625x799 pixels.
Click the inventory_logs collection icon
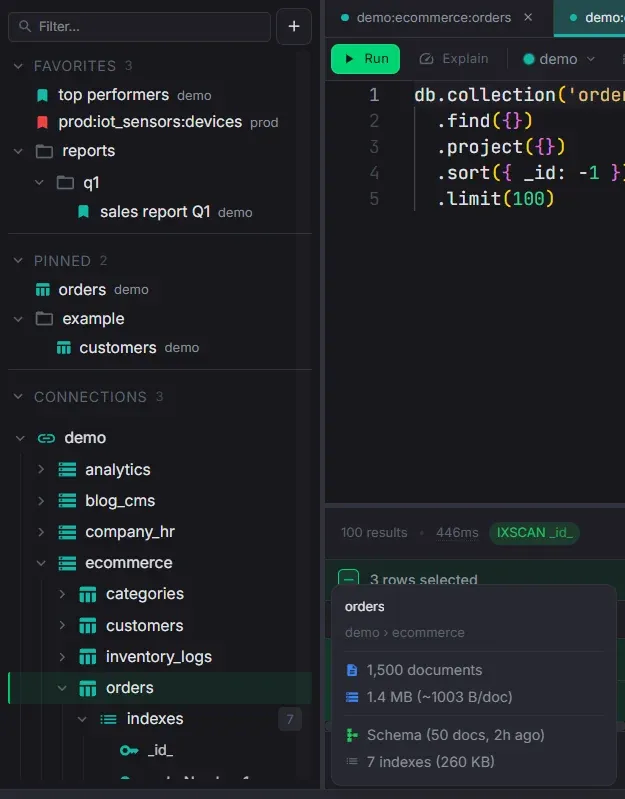88,657
